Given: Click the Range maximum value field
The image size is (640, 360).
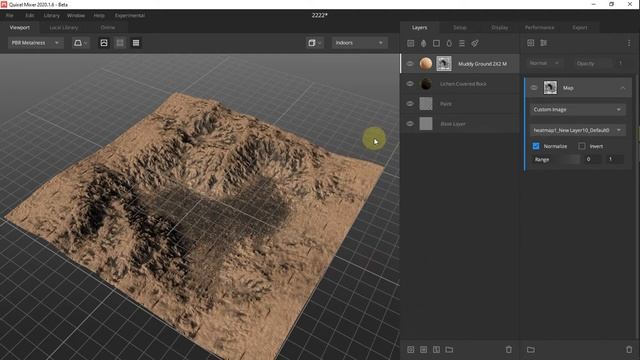Looking at the screenshot, I should (x=614, y=160).
